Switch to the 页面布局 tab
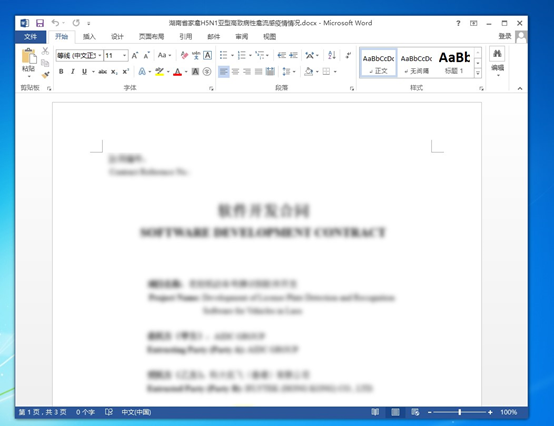Image resolution: width=554 pixels, height=426 pixels. (x=151, y=36)
